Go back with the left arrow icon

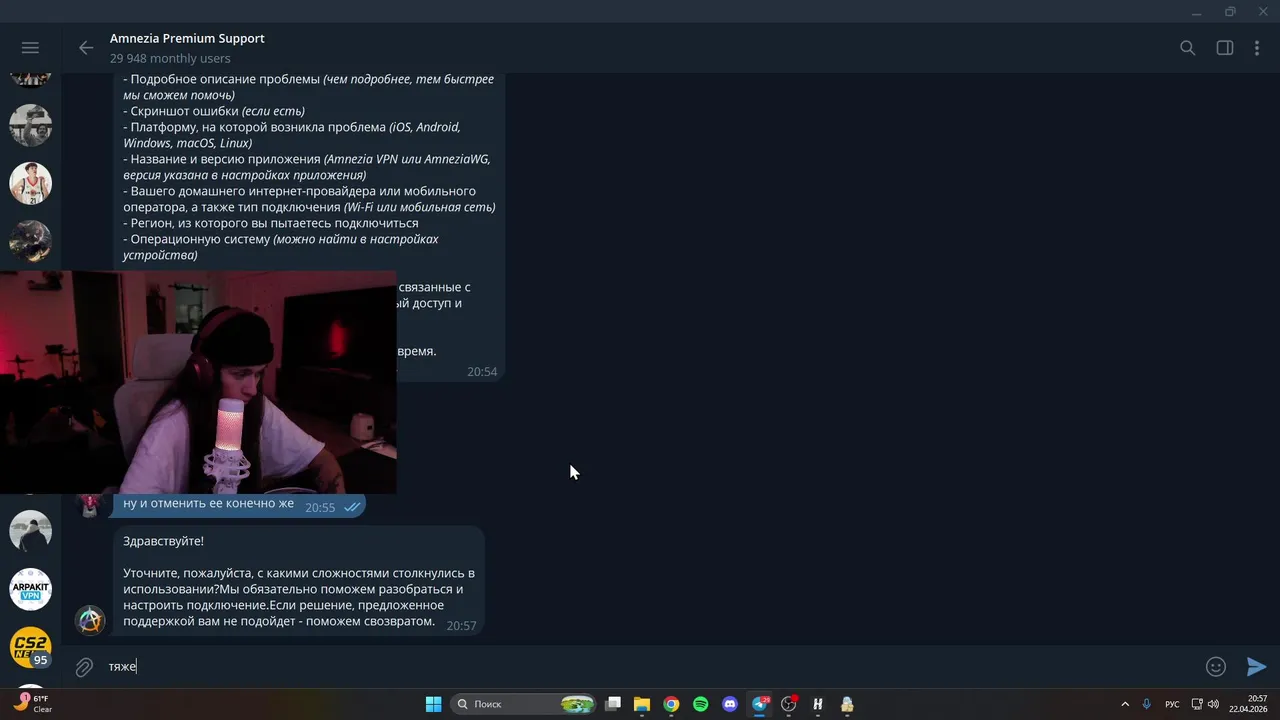pos(86,48)
